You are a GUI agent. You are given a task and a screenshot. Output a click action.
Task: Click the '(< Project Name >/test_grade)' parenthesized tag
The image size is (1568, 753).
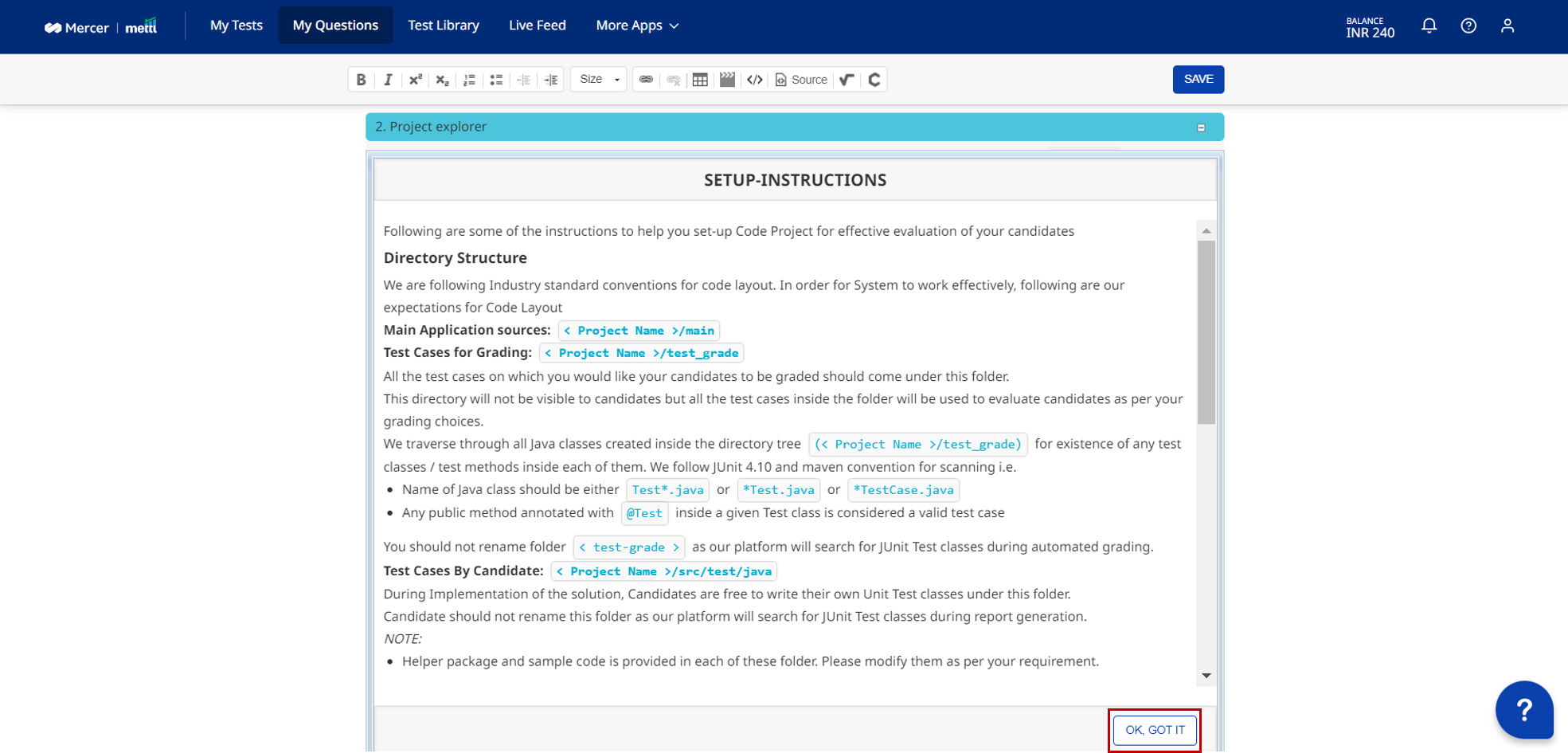point(918,445)
